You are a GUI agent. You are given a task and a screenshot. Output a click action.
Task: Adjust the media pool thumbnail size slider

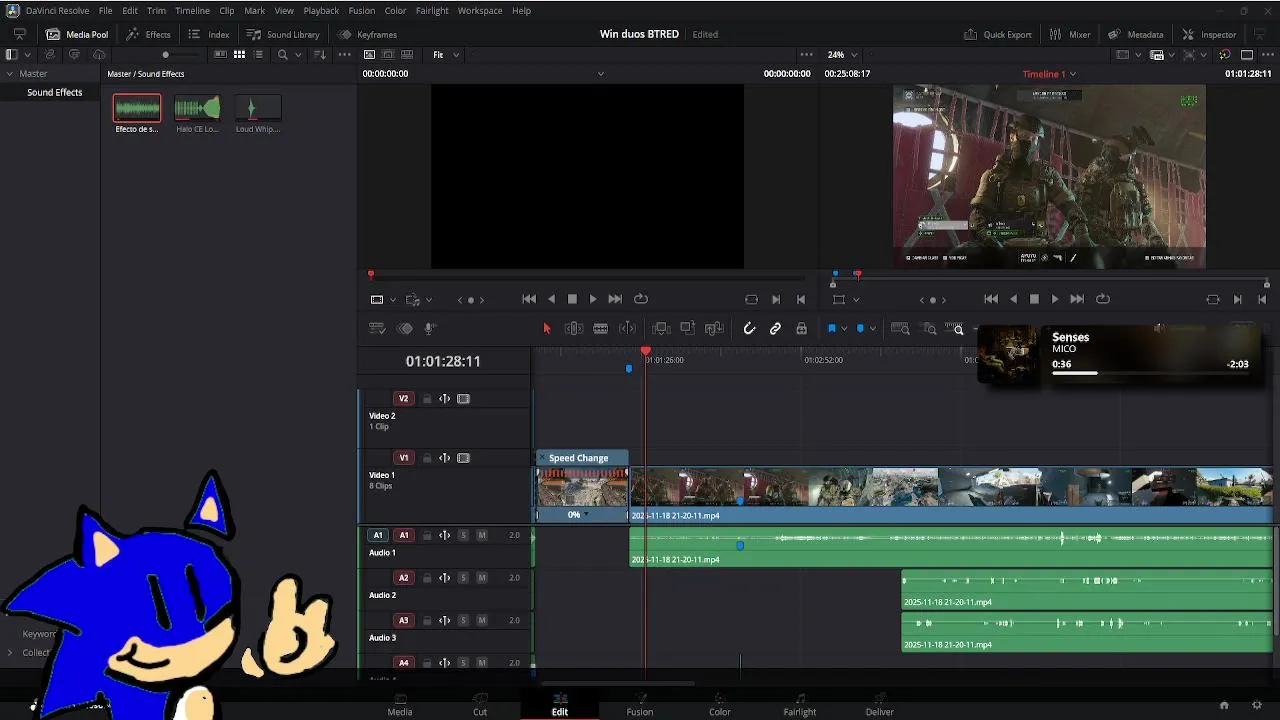pos(166,55)
